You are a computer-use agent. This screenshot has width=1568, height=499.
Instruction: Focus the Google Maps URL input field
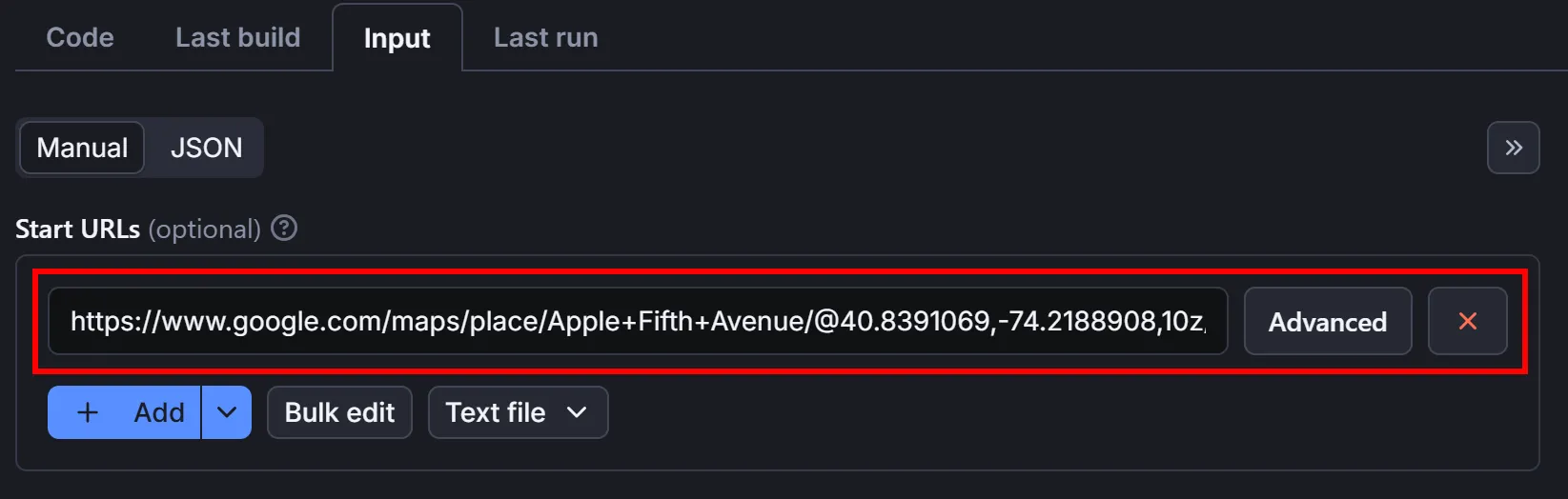click(x=638, y=321)
